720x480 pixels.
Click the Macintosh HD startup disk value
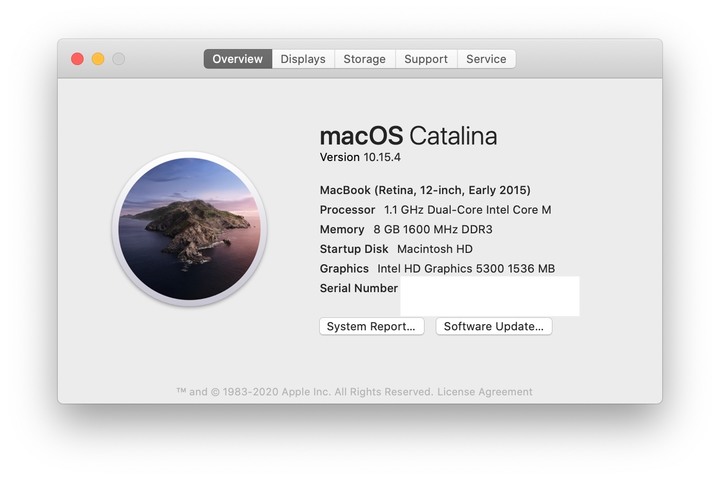pyautogui.click(x=435, y=249)
